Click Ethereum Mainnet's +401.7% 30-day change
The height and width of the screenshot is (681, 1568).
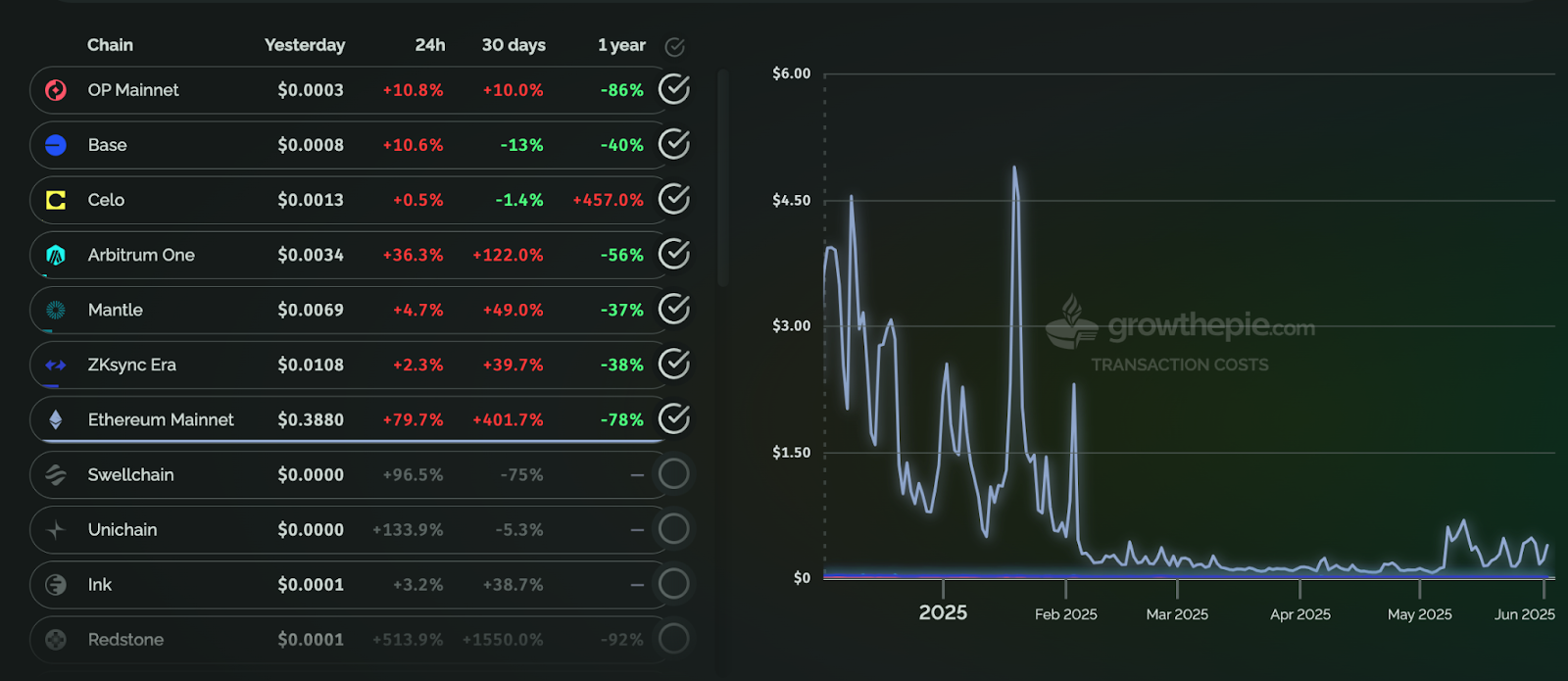(x=508, y=419)
